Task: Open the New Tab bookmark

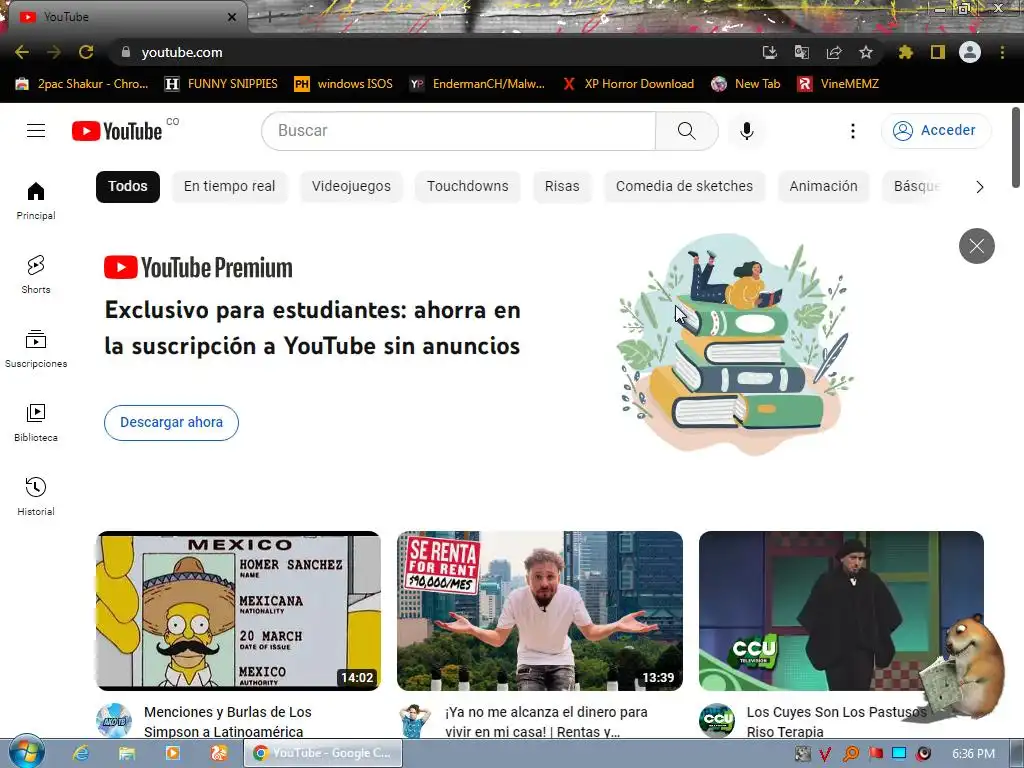Action: coord(746,84)
